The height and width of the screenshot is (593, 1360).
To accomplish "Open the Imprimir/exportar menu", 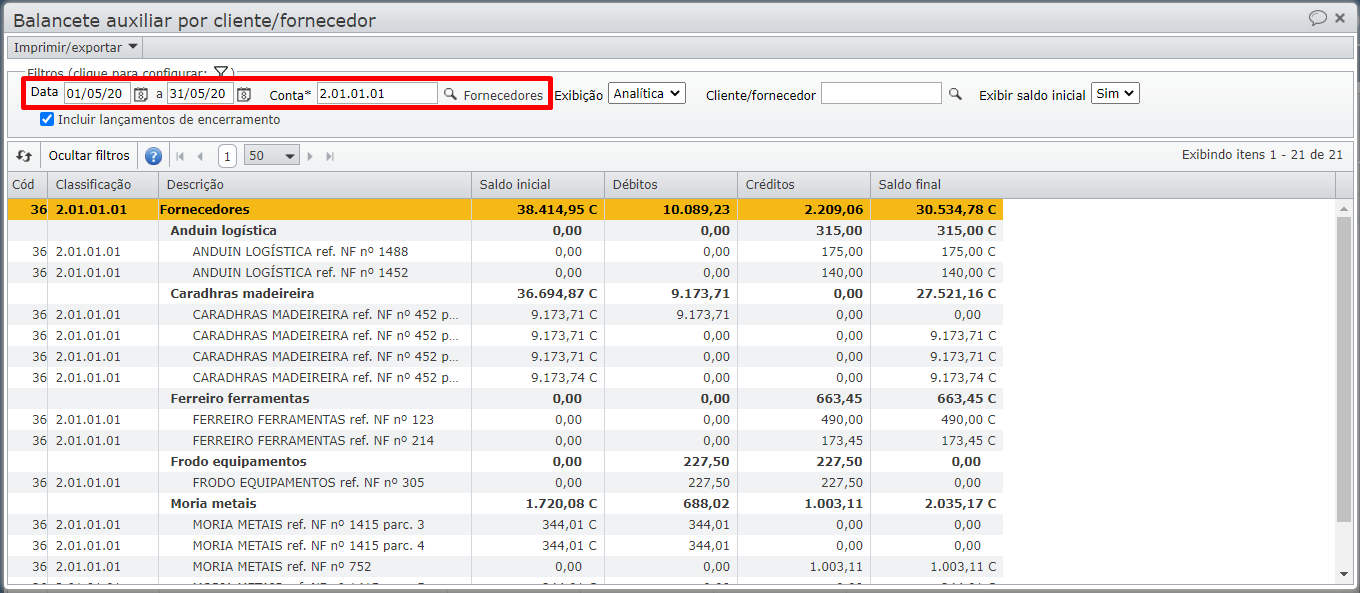I will click(x=75, y=47).
